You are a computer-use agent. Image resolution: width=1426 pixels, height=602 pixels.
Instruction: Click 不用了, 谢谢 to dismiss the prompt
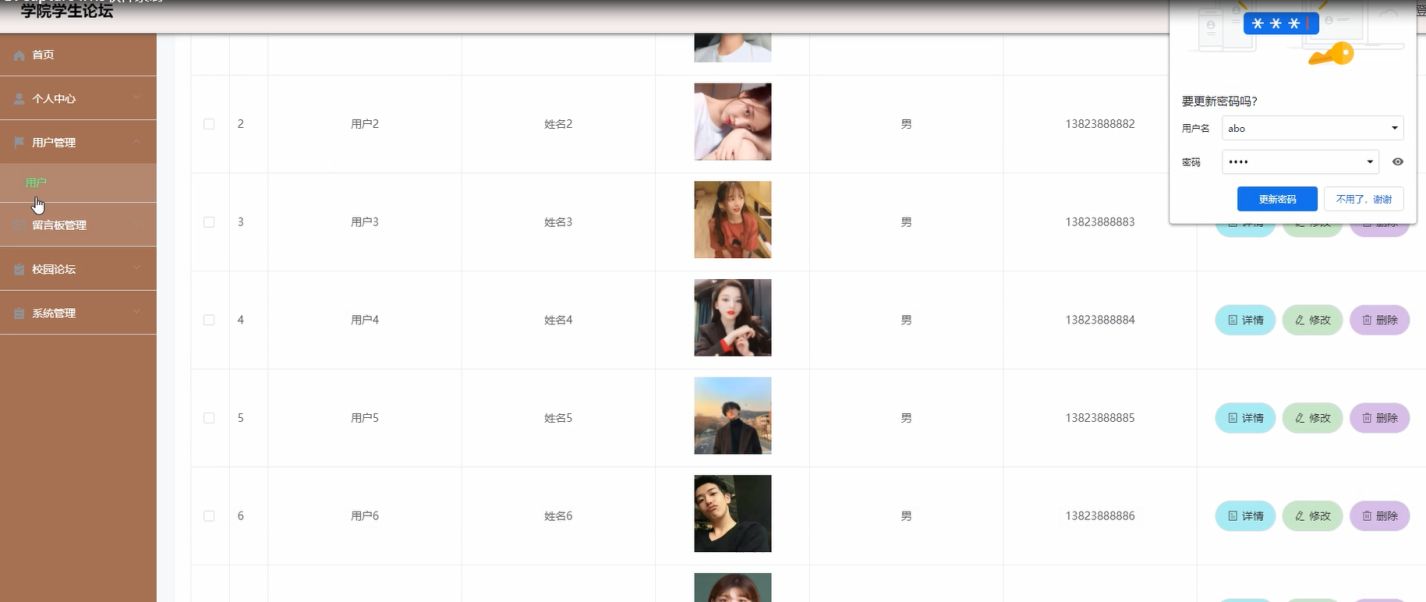tap(1363, 199)
